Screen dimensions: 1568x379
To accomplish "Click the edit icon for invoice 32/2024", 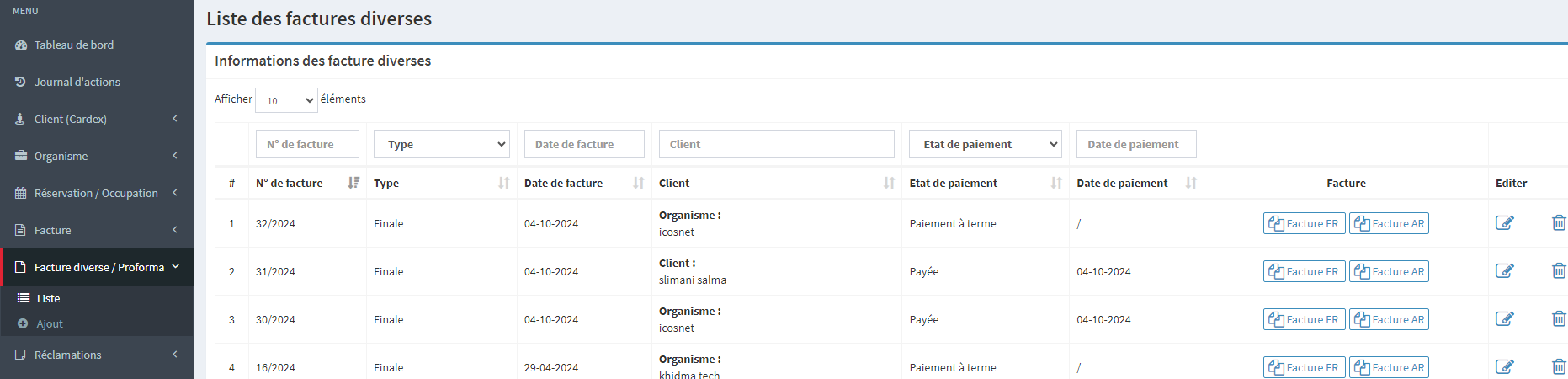I will click(x=1504, y=223).
